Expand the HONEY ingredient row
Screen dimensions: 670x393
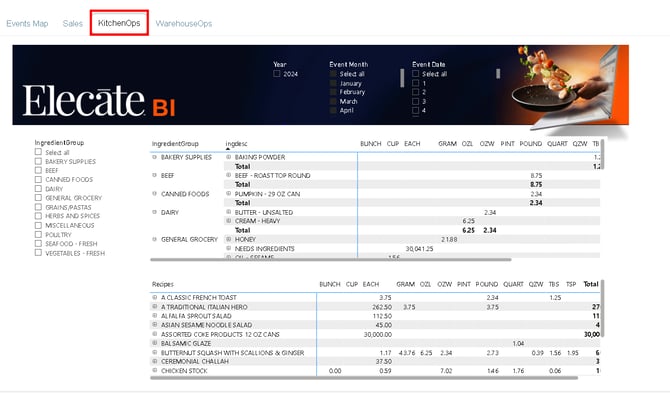(x=229, y=239)
